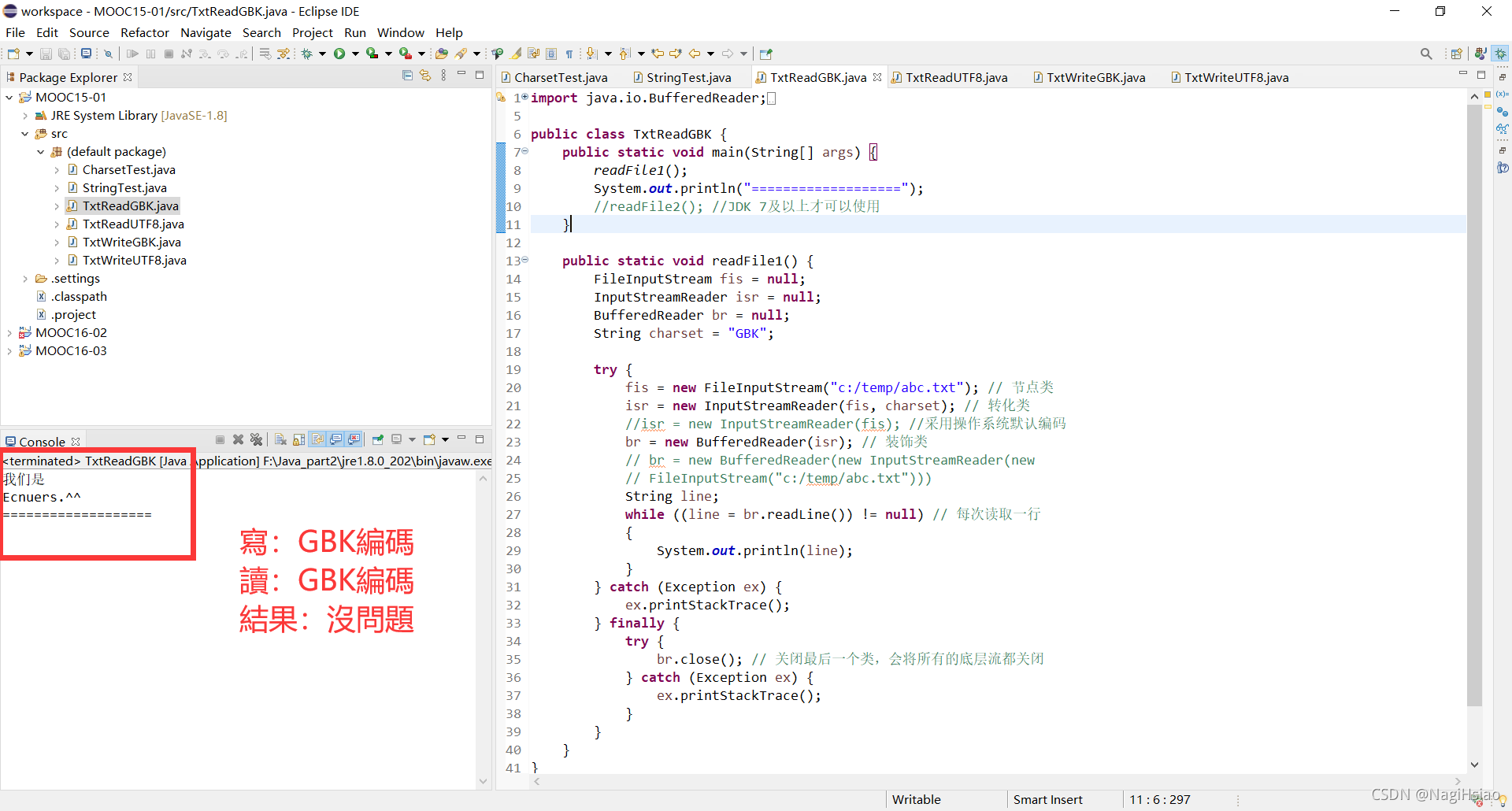Maximize the editor area
Screen dimensions: 1512x811
(1480, 75)
